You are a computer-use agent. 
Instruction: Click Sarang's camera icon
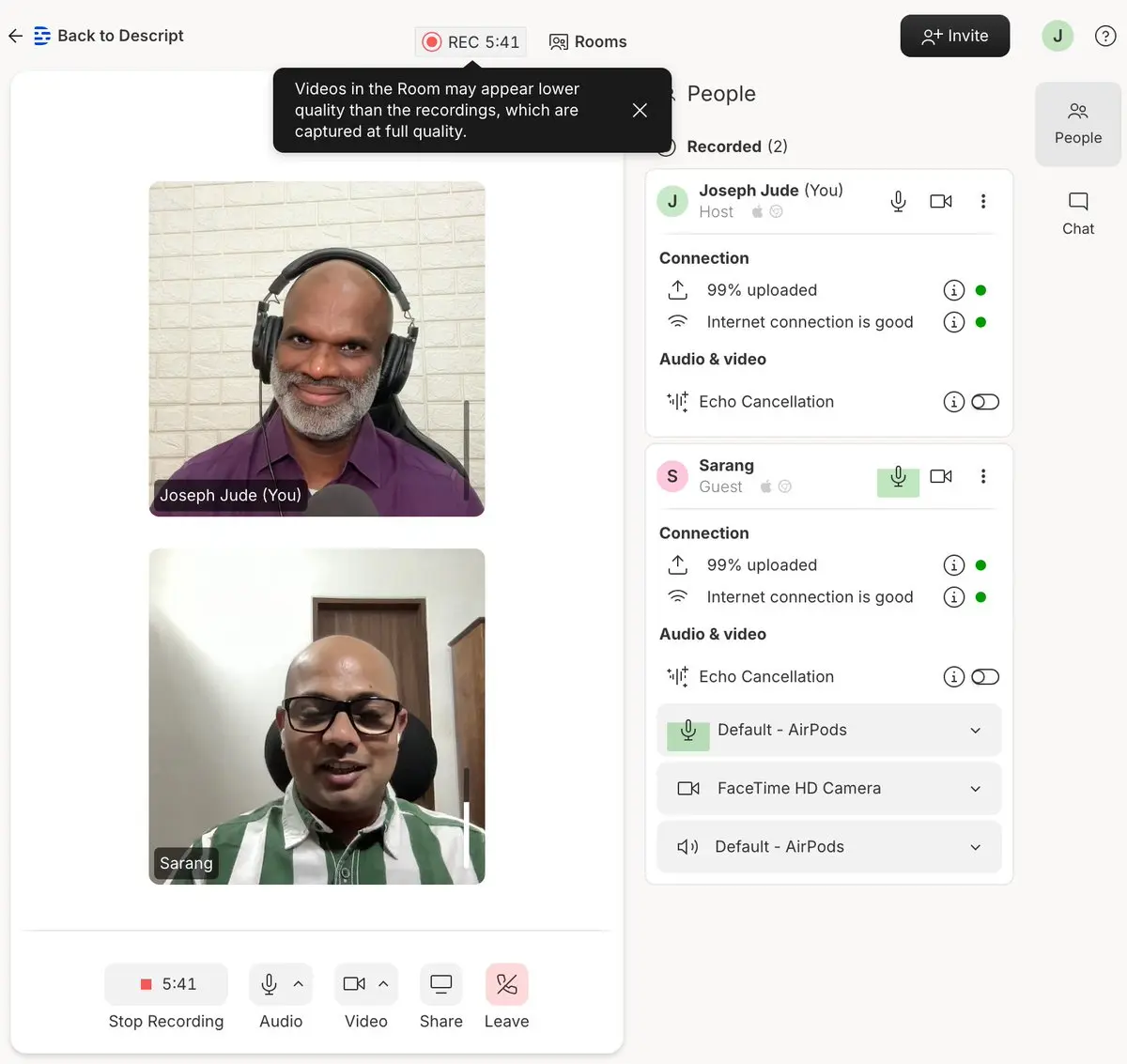[x=940, y=476]
